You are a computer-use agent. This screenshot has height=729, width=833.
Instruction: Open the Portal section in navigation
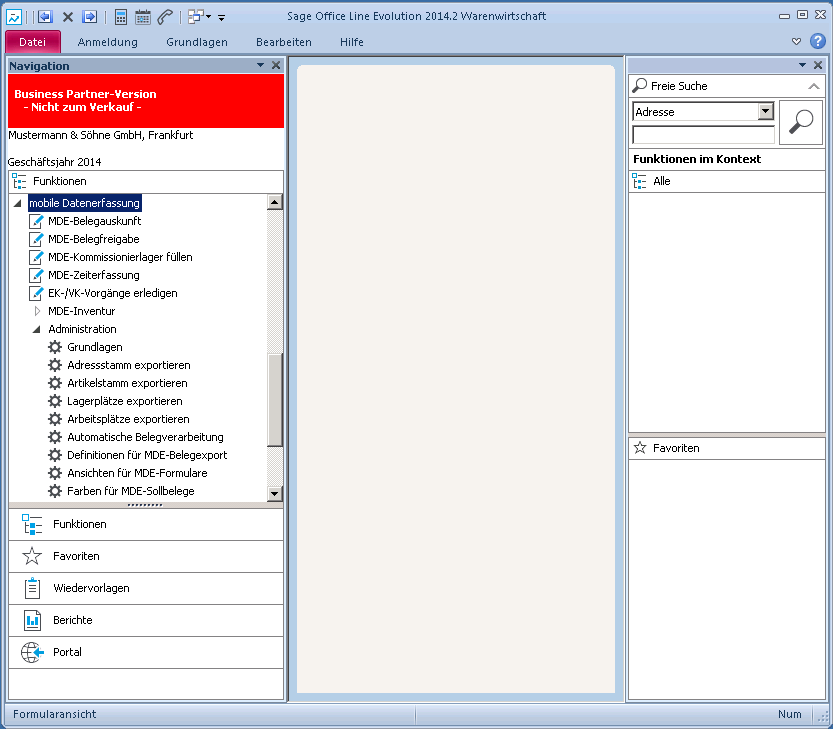point(67,652)
